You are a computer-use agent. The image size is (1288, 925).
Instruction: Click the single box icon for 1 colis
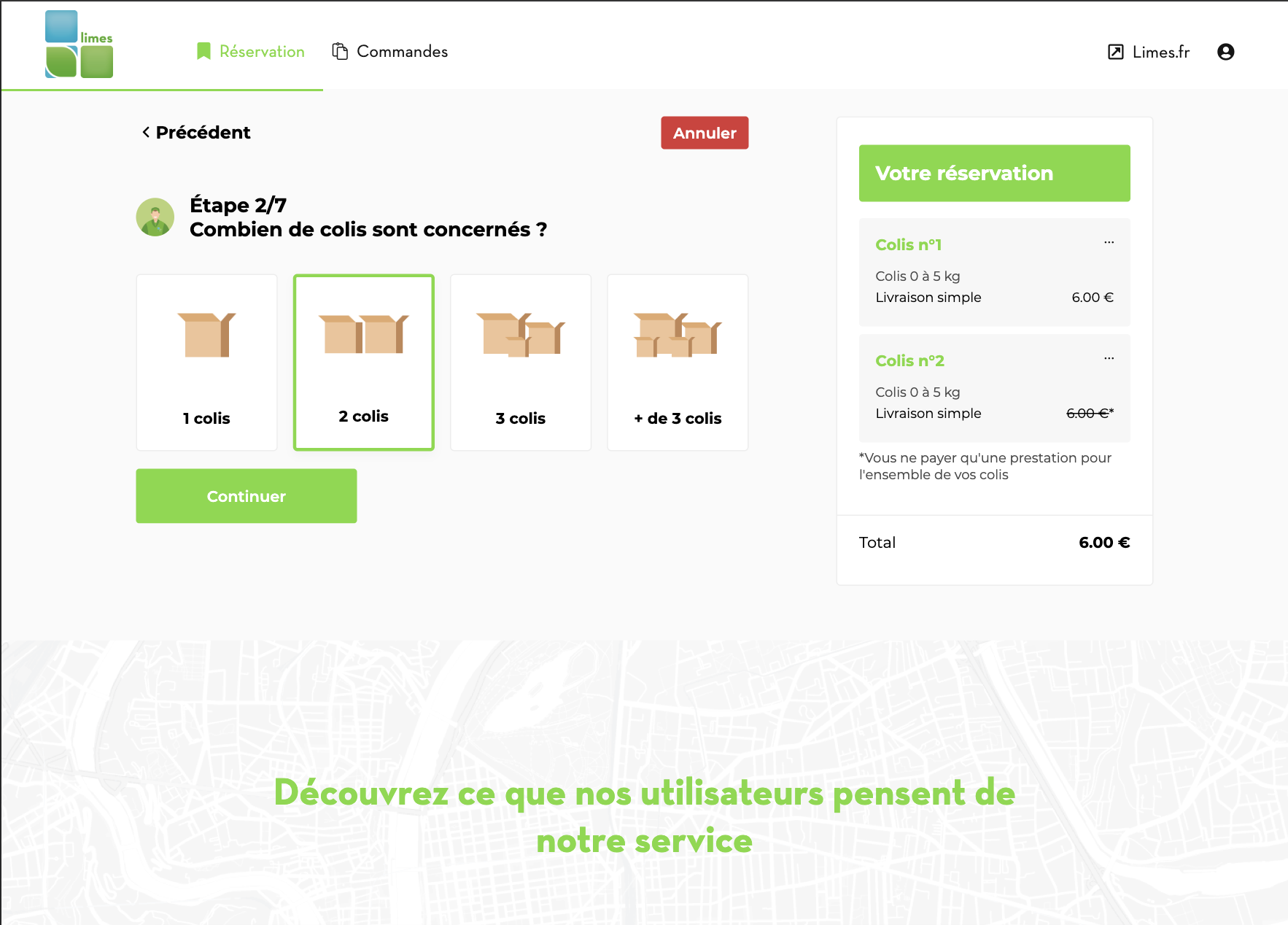coord(206,336)
